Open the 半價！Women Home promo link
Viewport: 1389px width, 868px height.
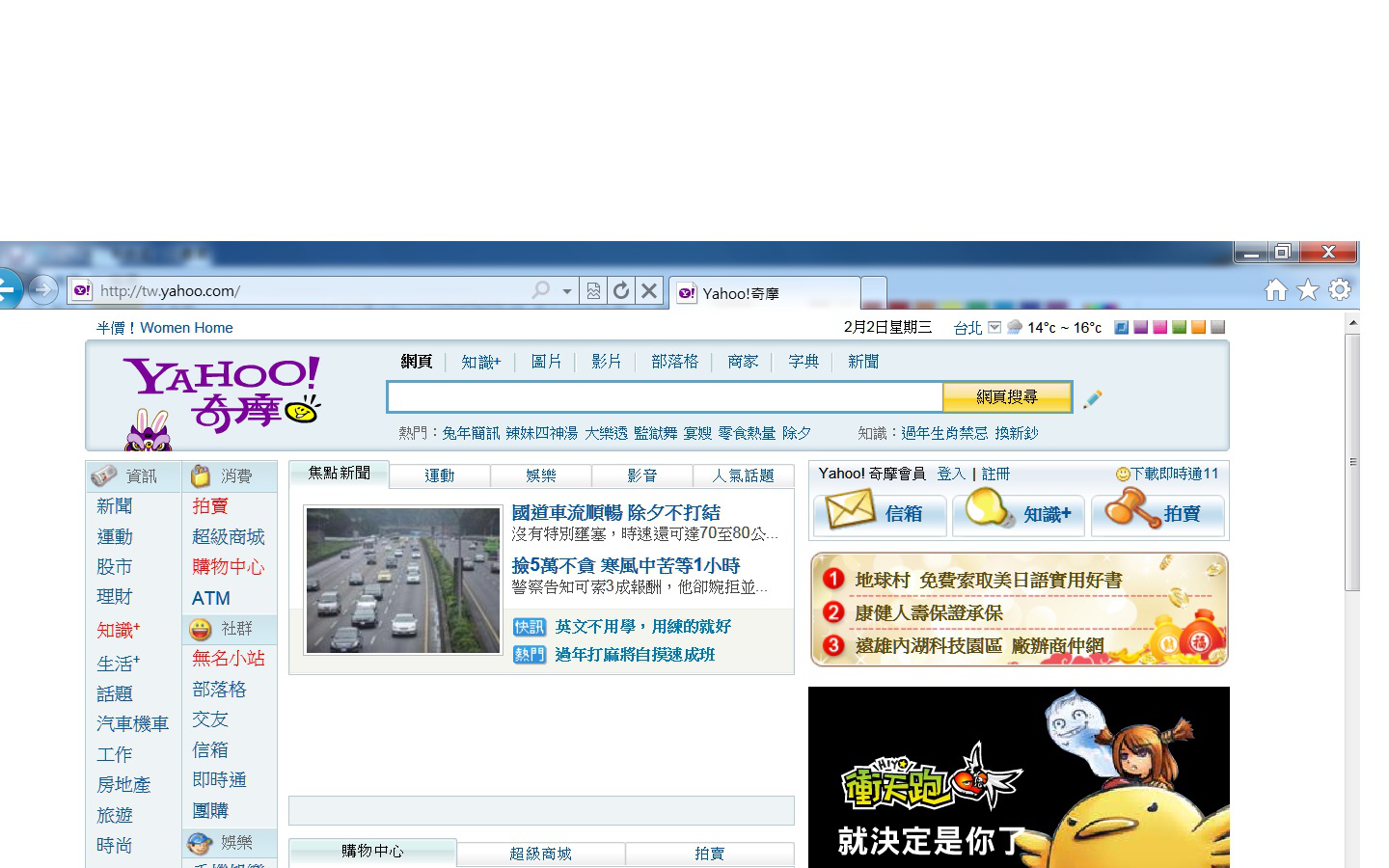[164, 328]
